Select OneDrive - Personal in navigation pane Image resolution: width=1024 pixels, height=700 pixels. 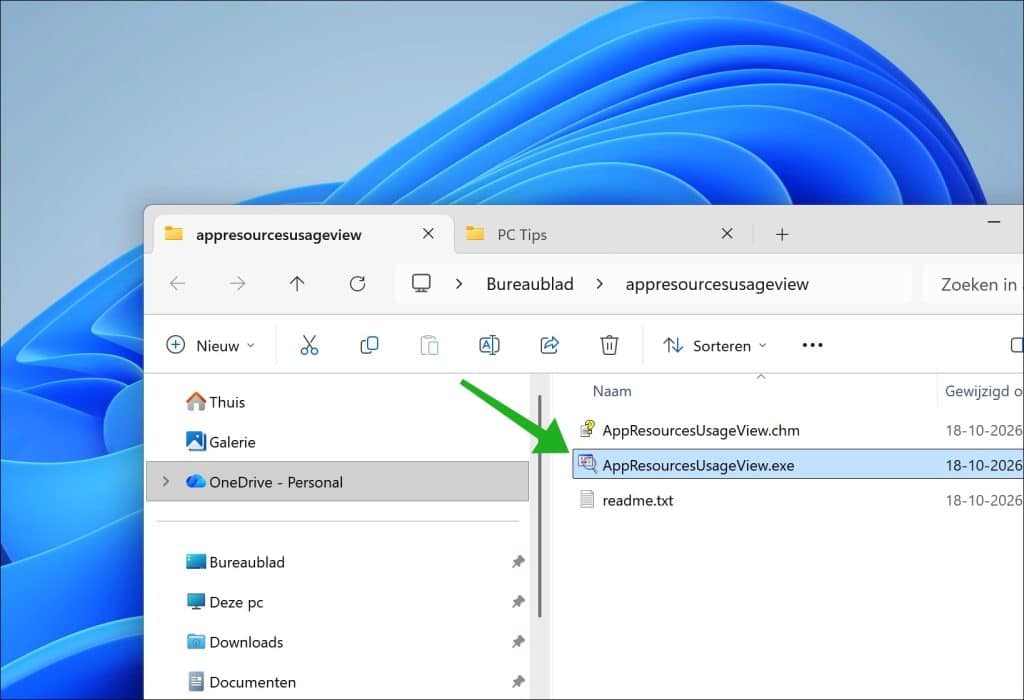click(x=338, y=481)
